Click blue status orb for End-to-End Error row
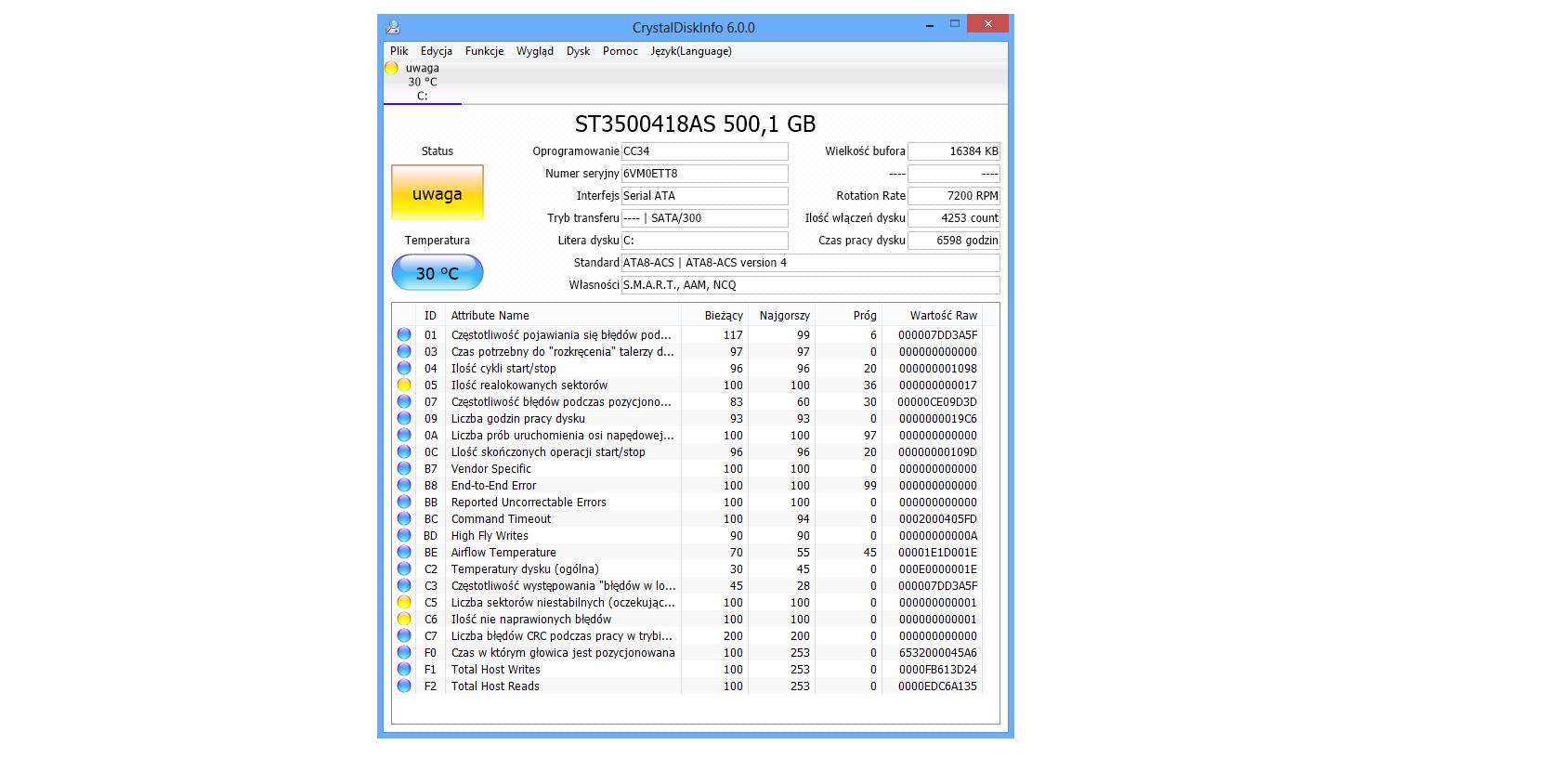 coord(404,485)
